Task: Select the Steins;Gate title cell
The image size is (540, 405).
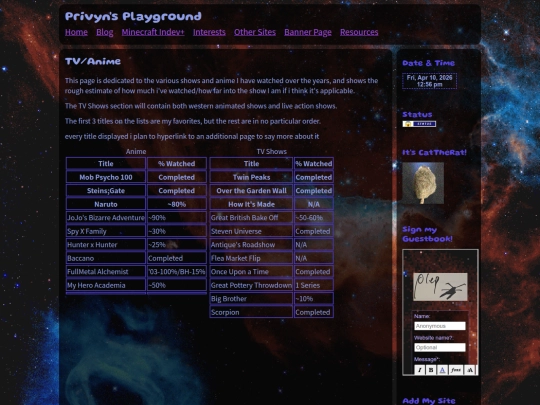Action: [x=106, y=190]
